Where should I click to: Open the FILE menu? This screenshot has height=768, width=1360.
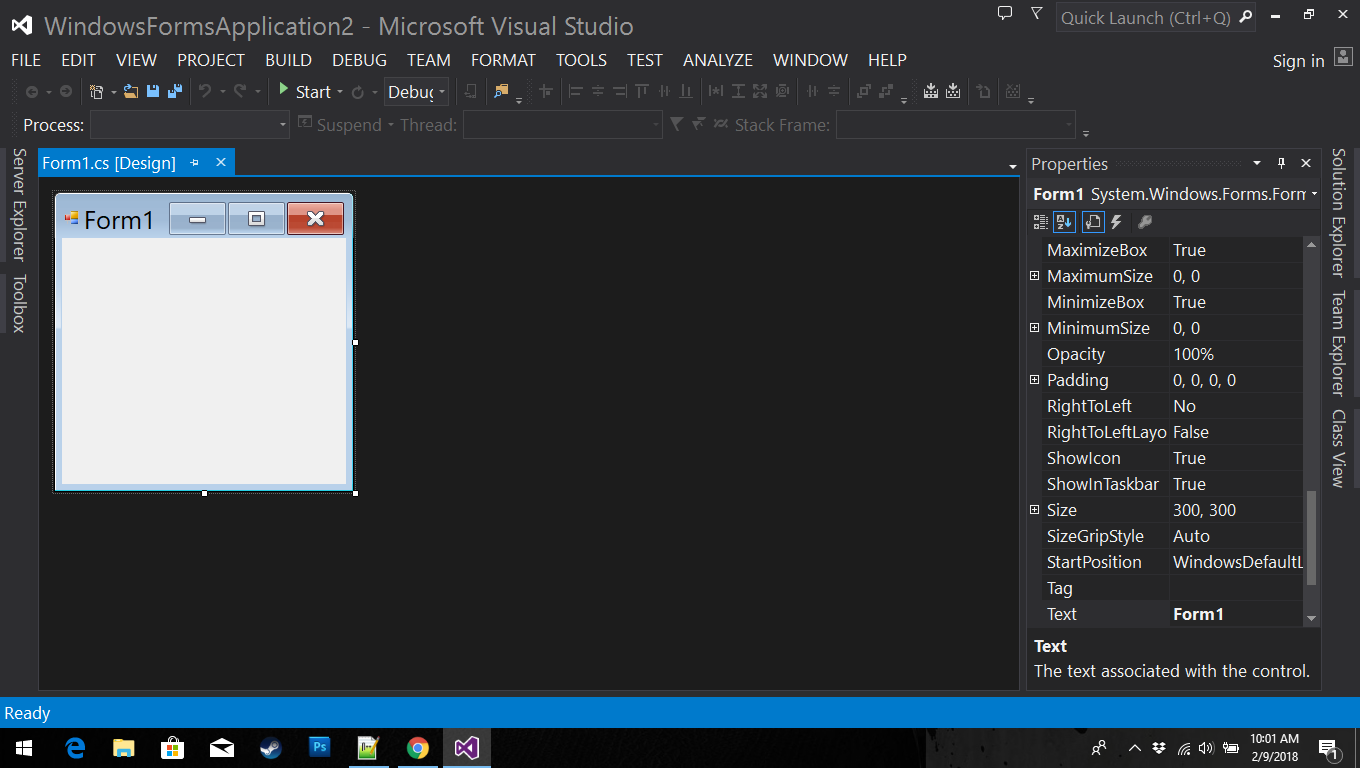(26, 60)
